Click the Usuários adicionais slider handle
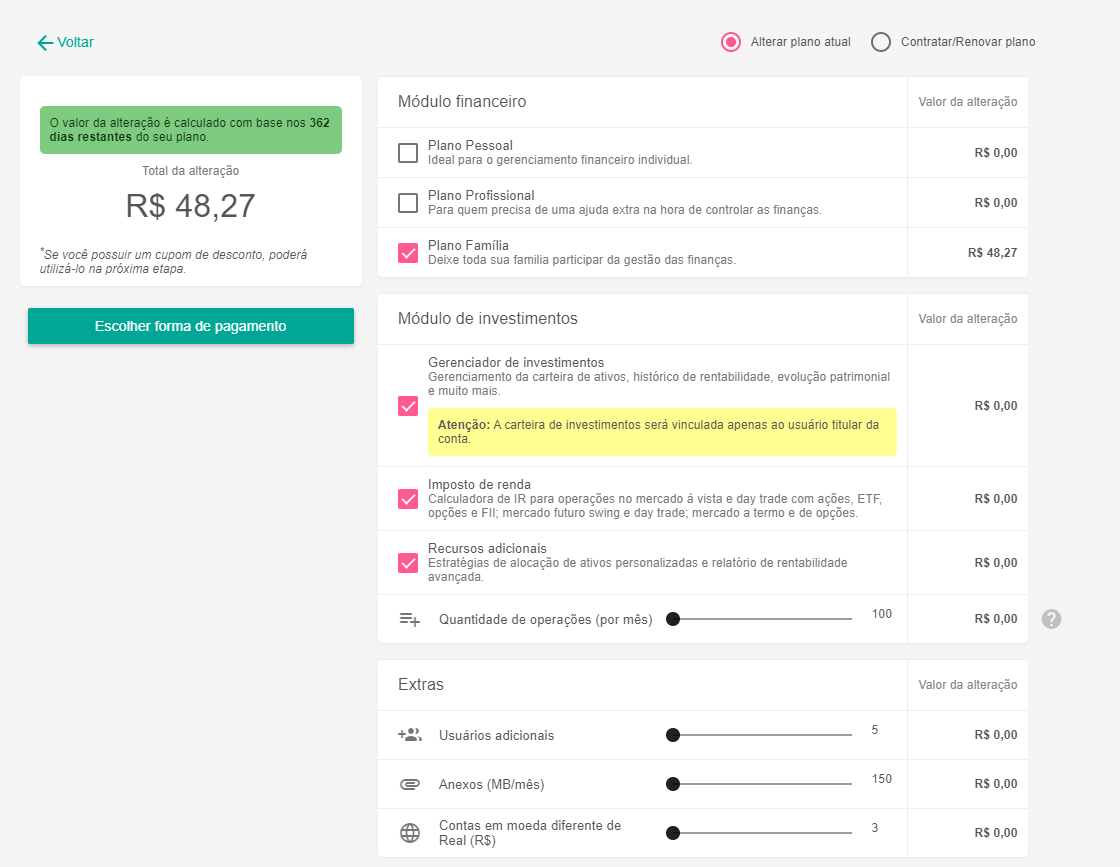Viewport: 1120px width, 867px height. click(673, 735)
